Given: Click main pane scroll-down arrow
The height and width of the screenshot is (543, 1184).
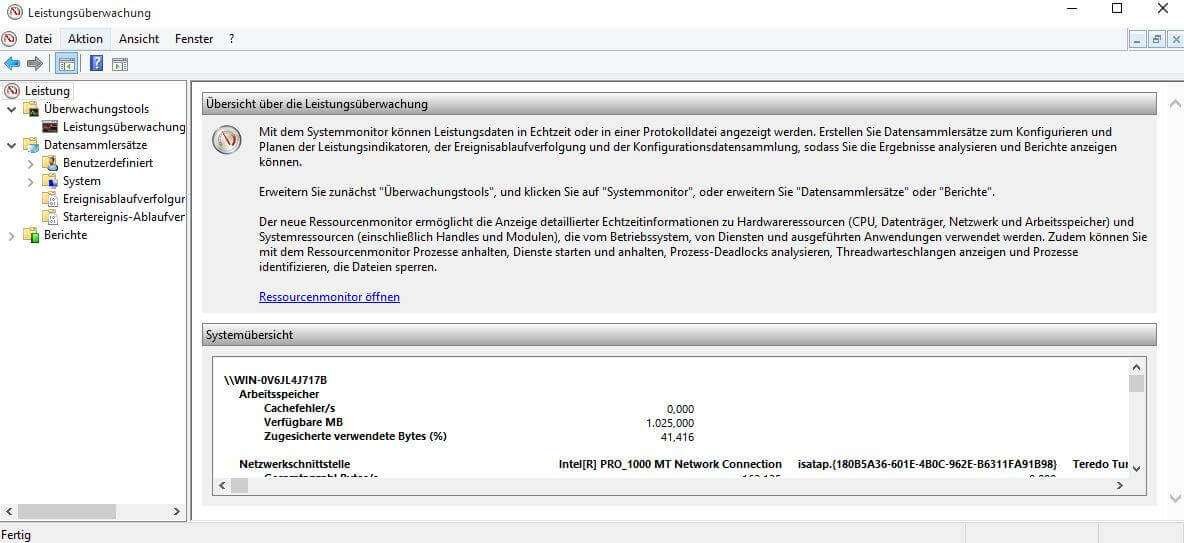Looking at the screenshot, I should click(x=1174, y=498).
